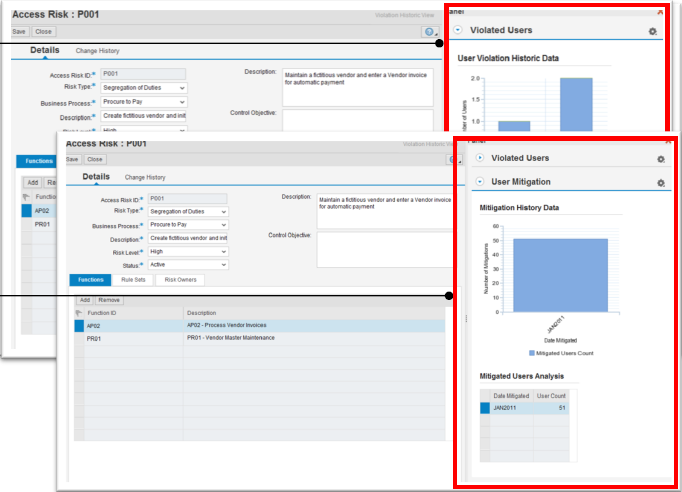The image size is (682, 492).
Task: Click Access Risk ID field in back window
Action: coord(143,74)
